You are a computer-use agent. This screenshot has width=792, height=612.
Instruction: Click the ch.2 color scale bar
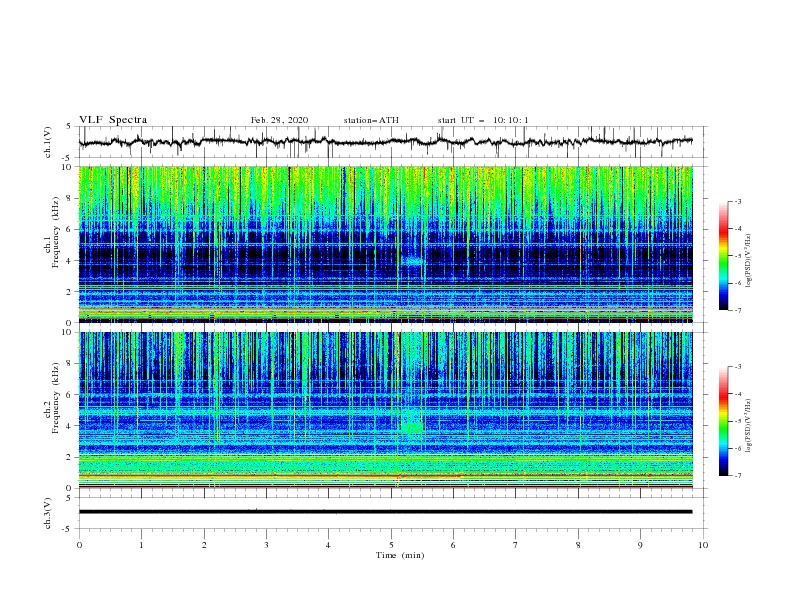tap(724, 421)
